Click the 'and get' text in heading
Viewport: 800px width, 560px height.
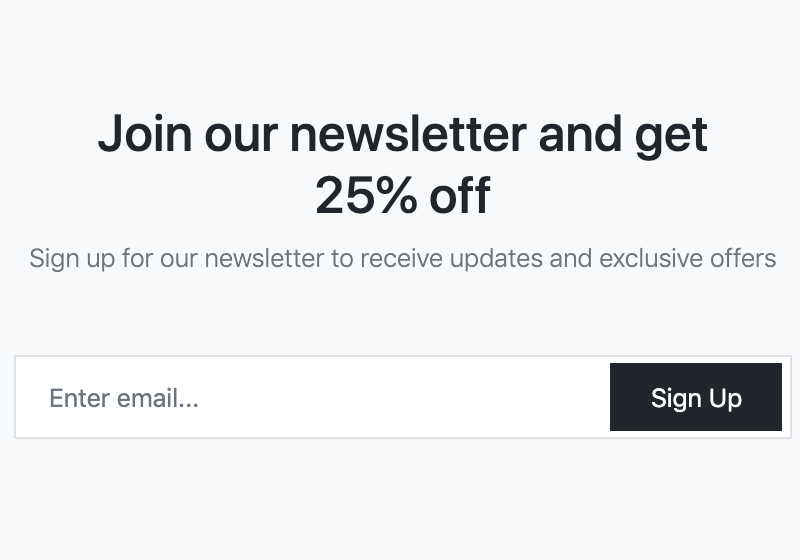[623, 136]
